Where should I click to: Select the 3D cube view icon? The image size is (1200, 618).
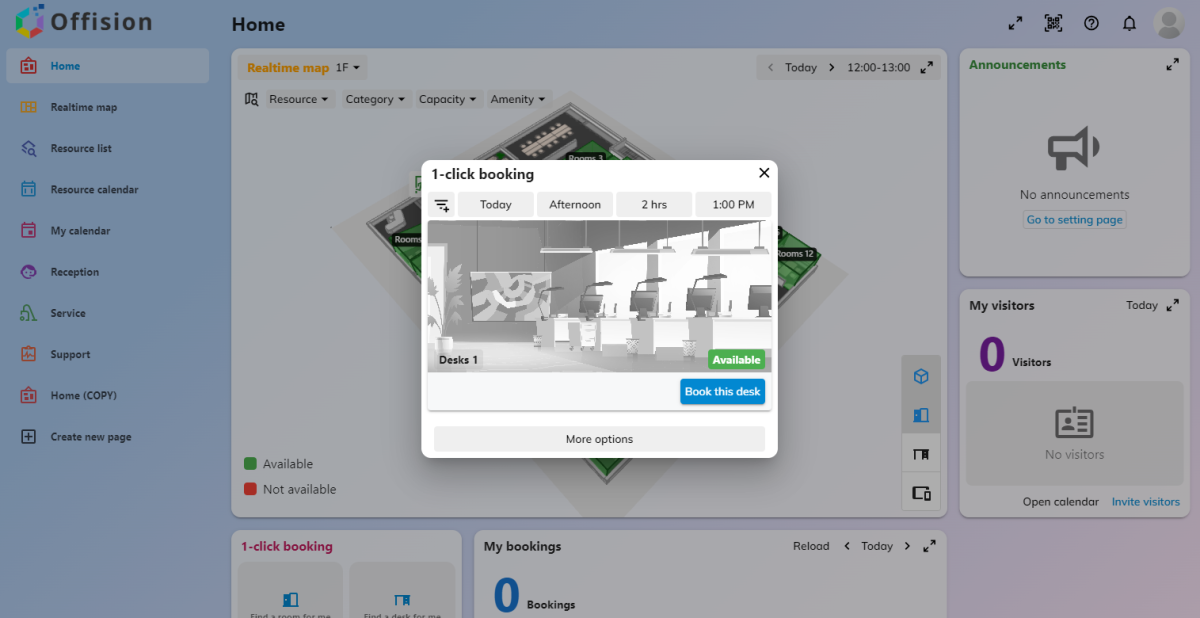click(921, 377)
